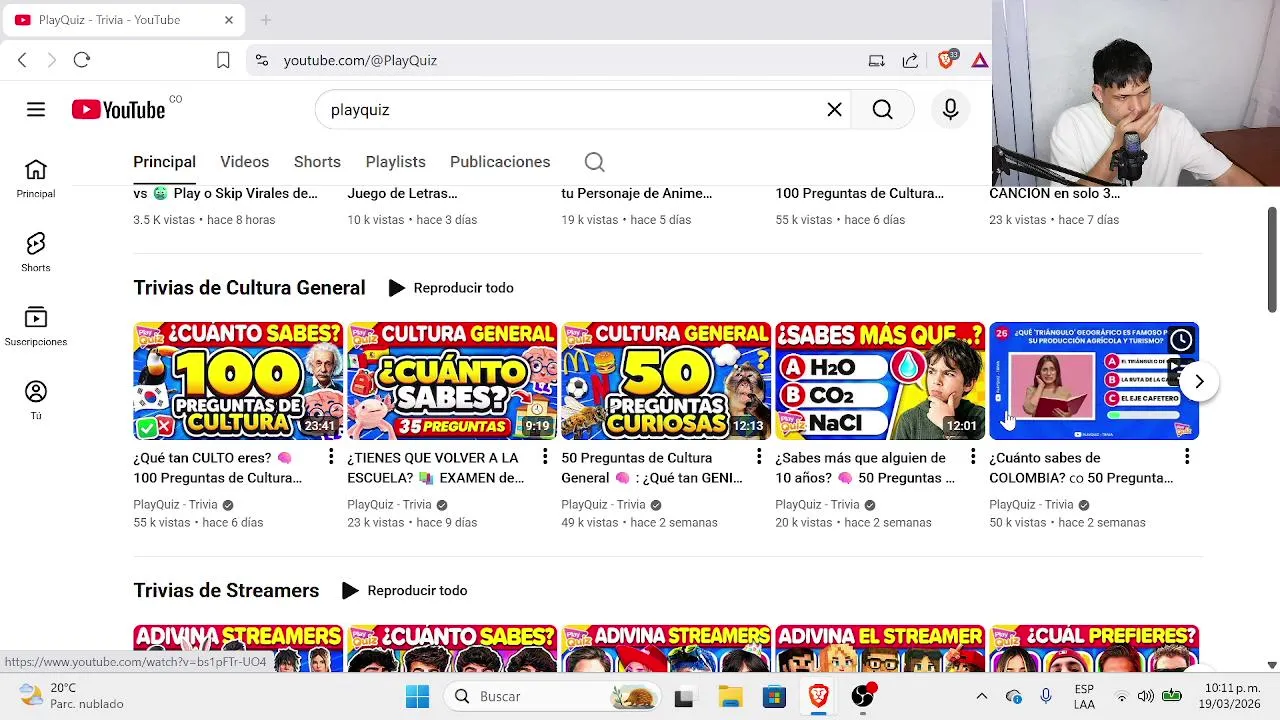Open 50 Preguntas Curiosas thumbnail

[666, 381]
